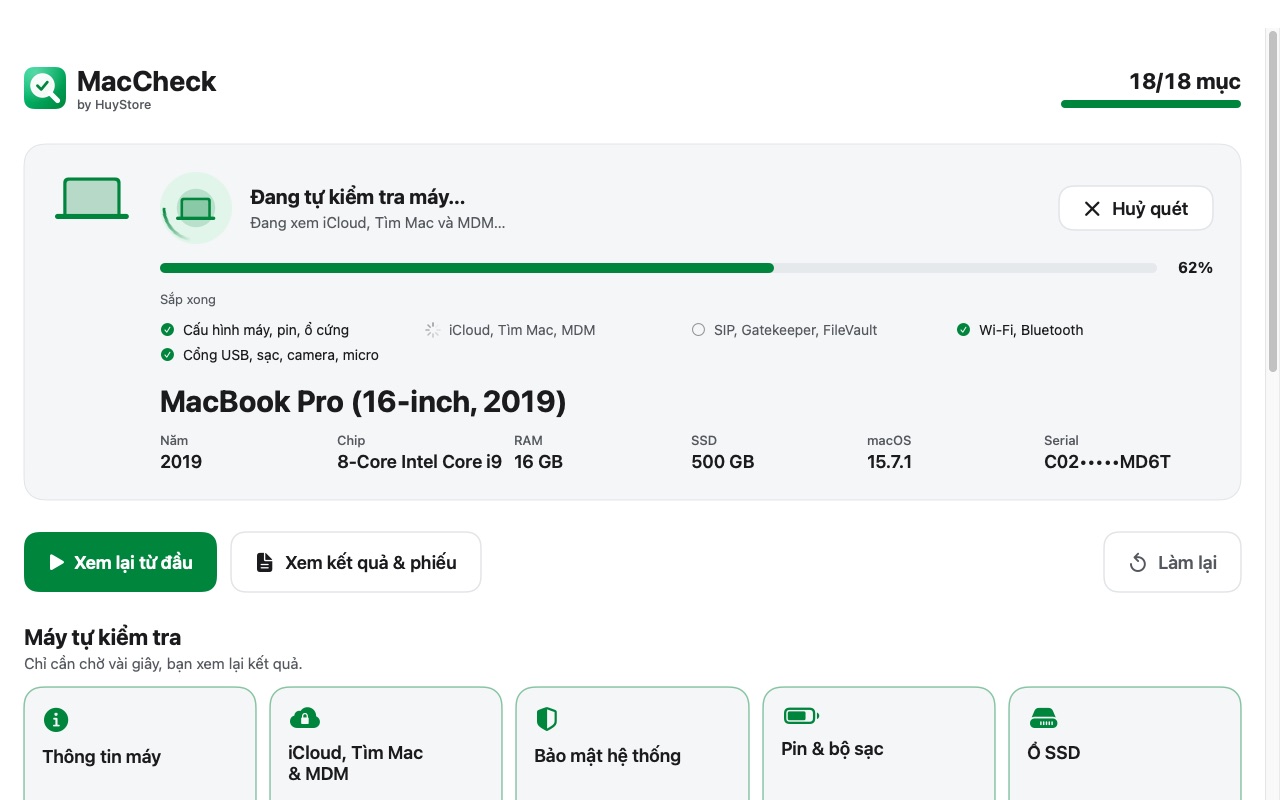Click the green laptop icon in the scan panel
The width and height of the screenshot is (1280, 800).
click(92, 198)
